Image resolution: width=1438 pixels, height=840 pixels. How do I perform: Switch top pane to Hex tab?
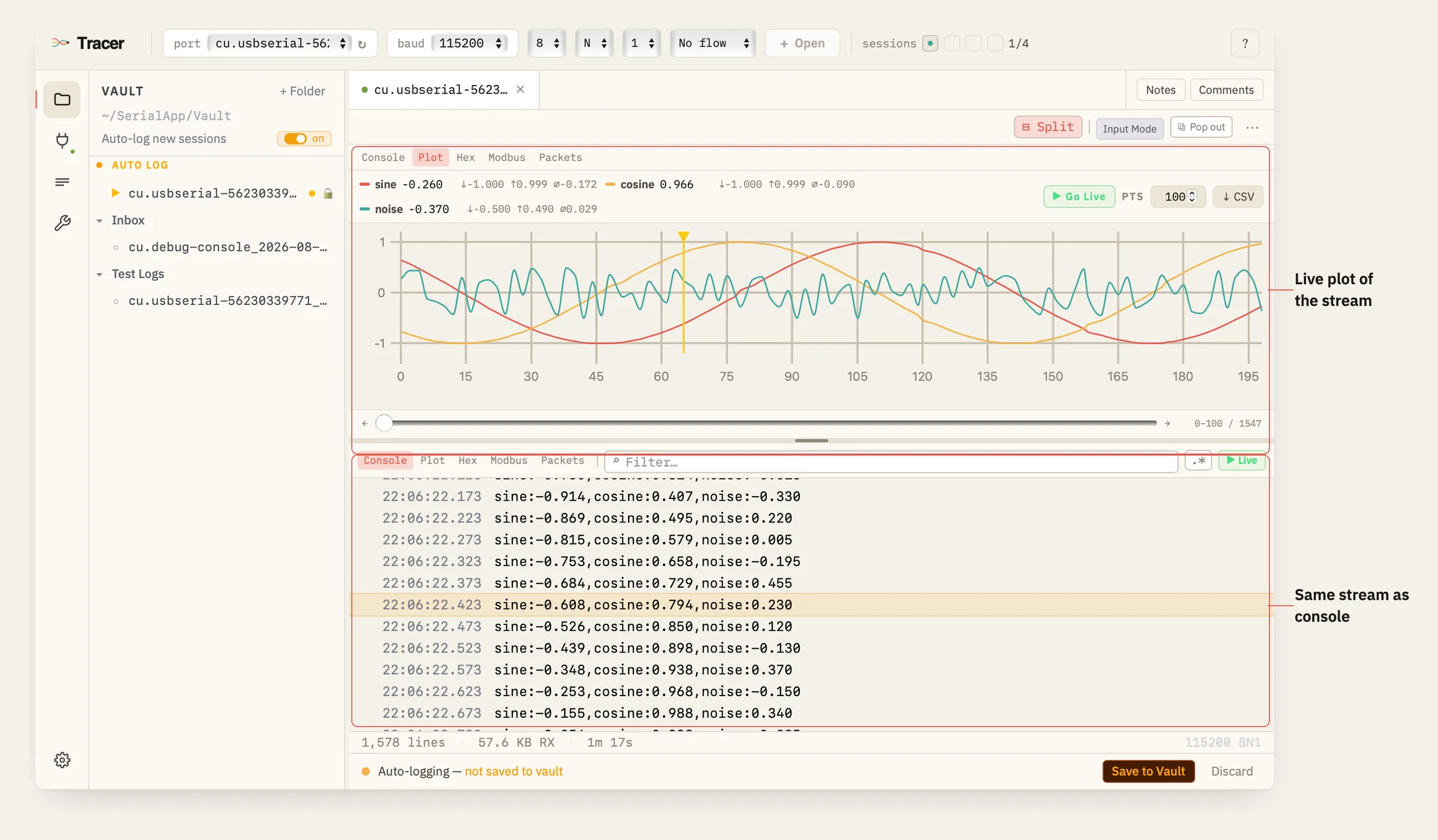(466, 157)
